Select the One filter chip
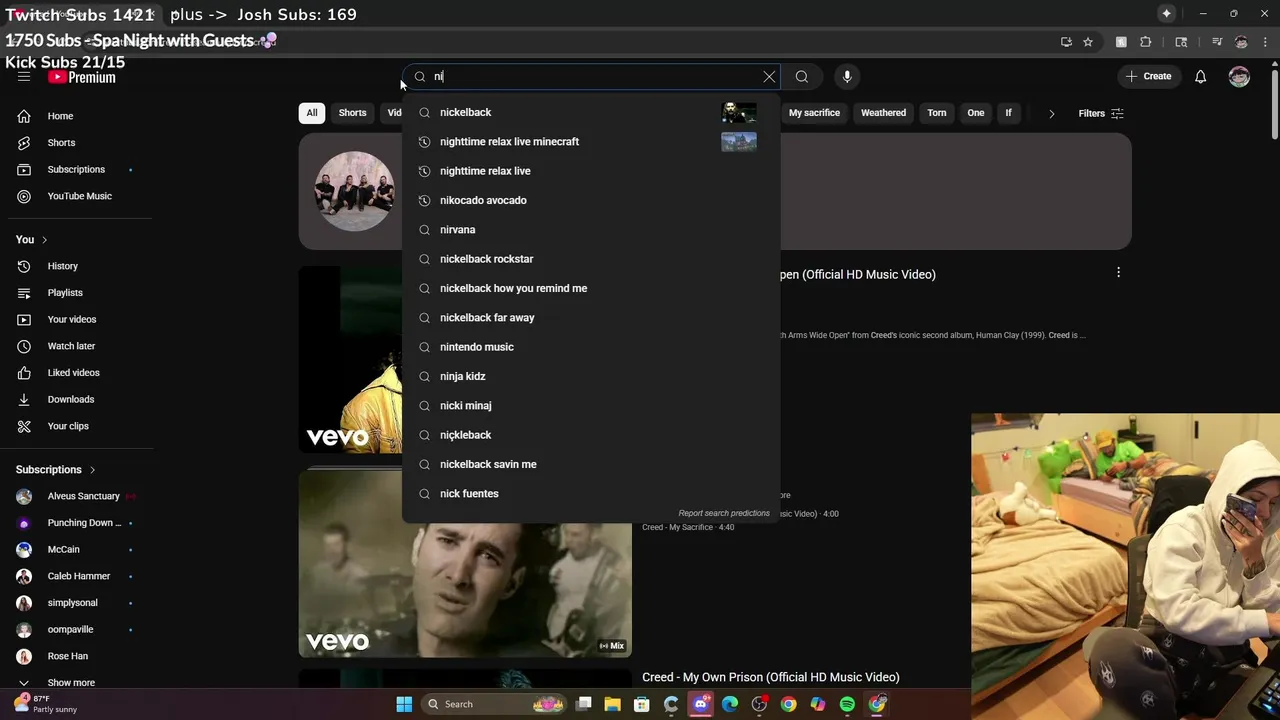 coord(976,113)
